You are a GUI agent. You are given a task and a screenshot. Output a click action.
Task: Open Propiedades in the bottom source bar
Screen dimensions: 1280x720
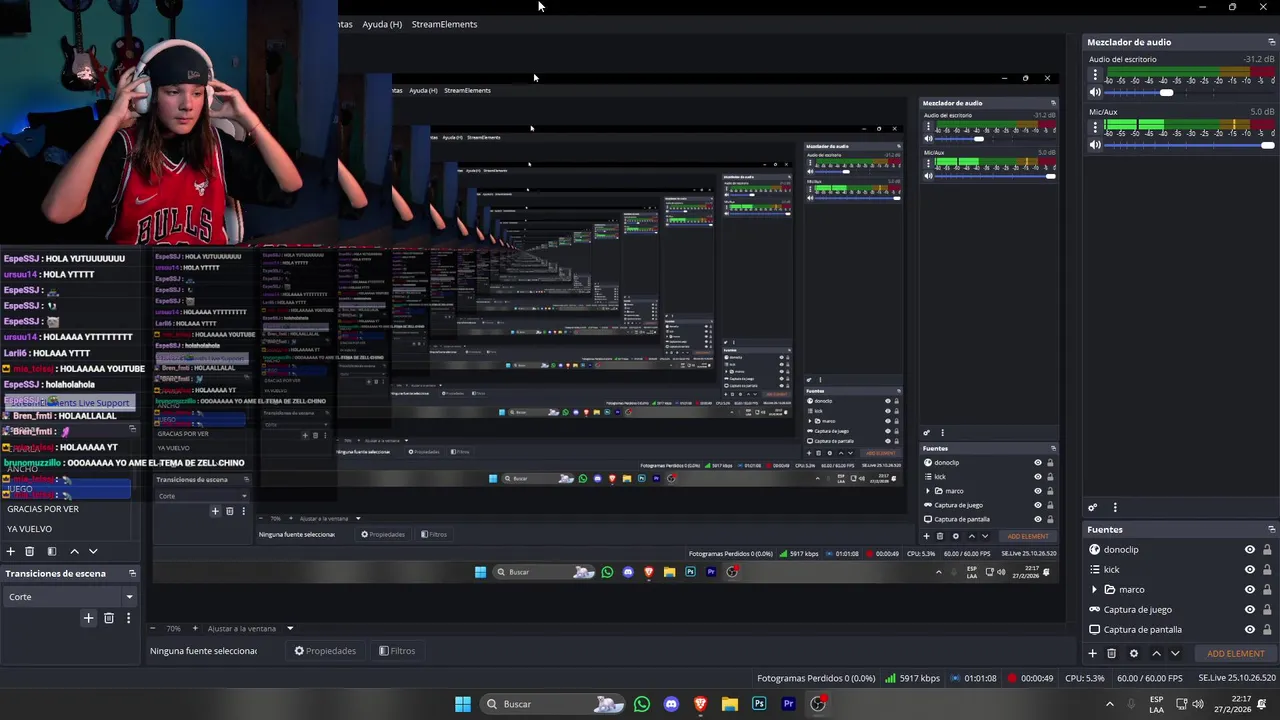[x=325, y=651]
